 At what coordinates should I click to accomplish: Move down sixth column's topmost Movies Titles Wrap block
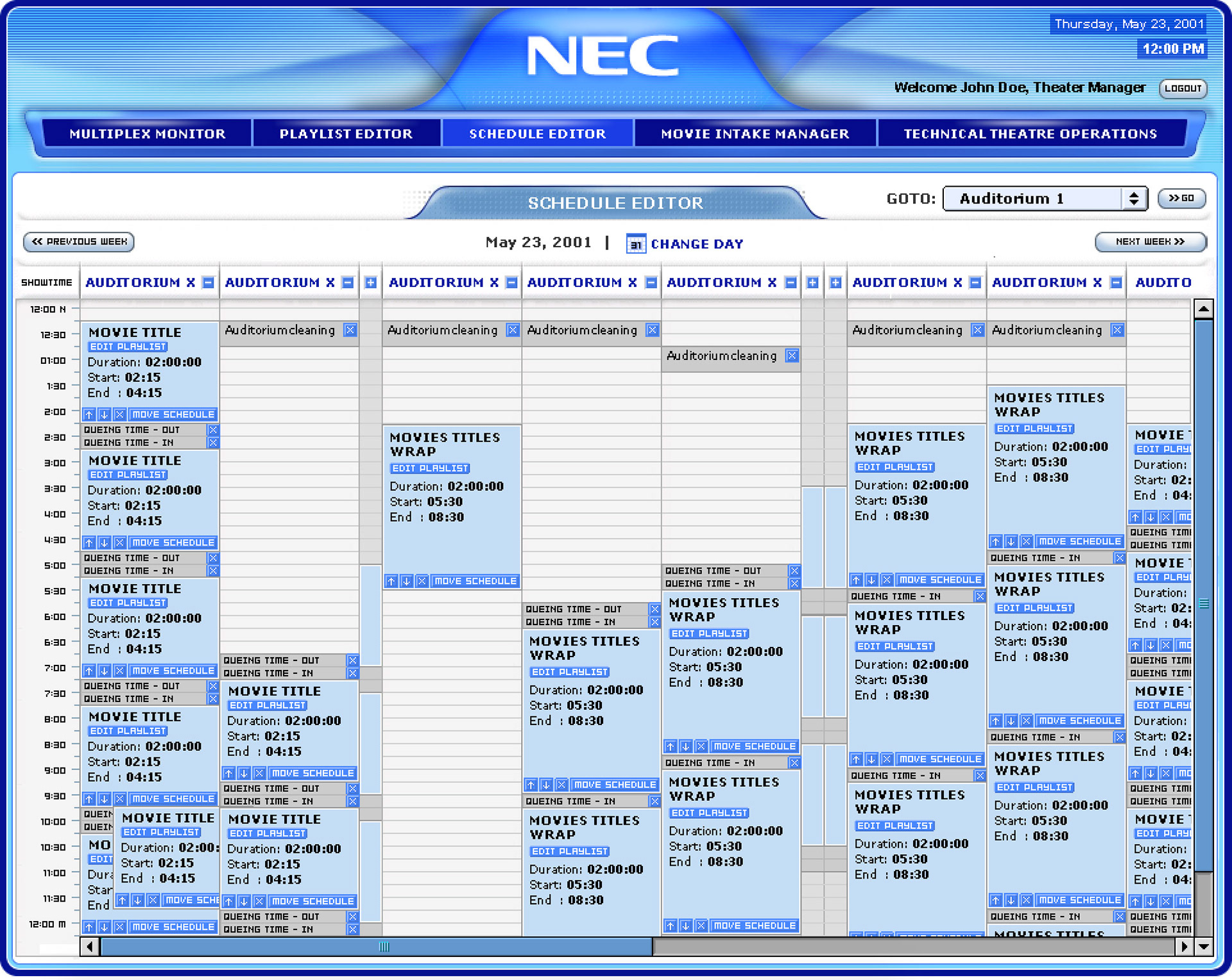871,580
